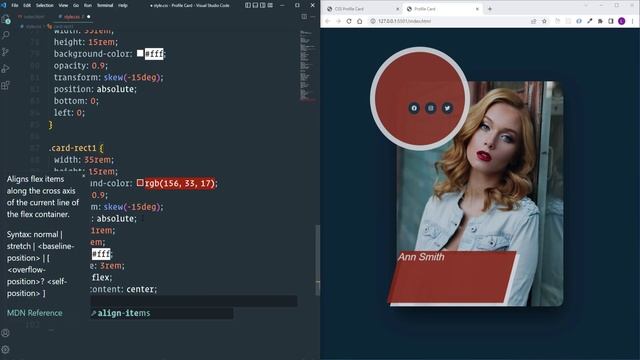Image resolution: width=640 pixels, height=360 pixels.
Task: Open the Explorer view in VS Code
Action: [6, 19]
